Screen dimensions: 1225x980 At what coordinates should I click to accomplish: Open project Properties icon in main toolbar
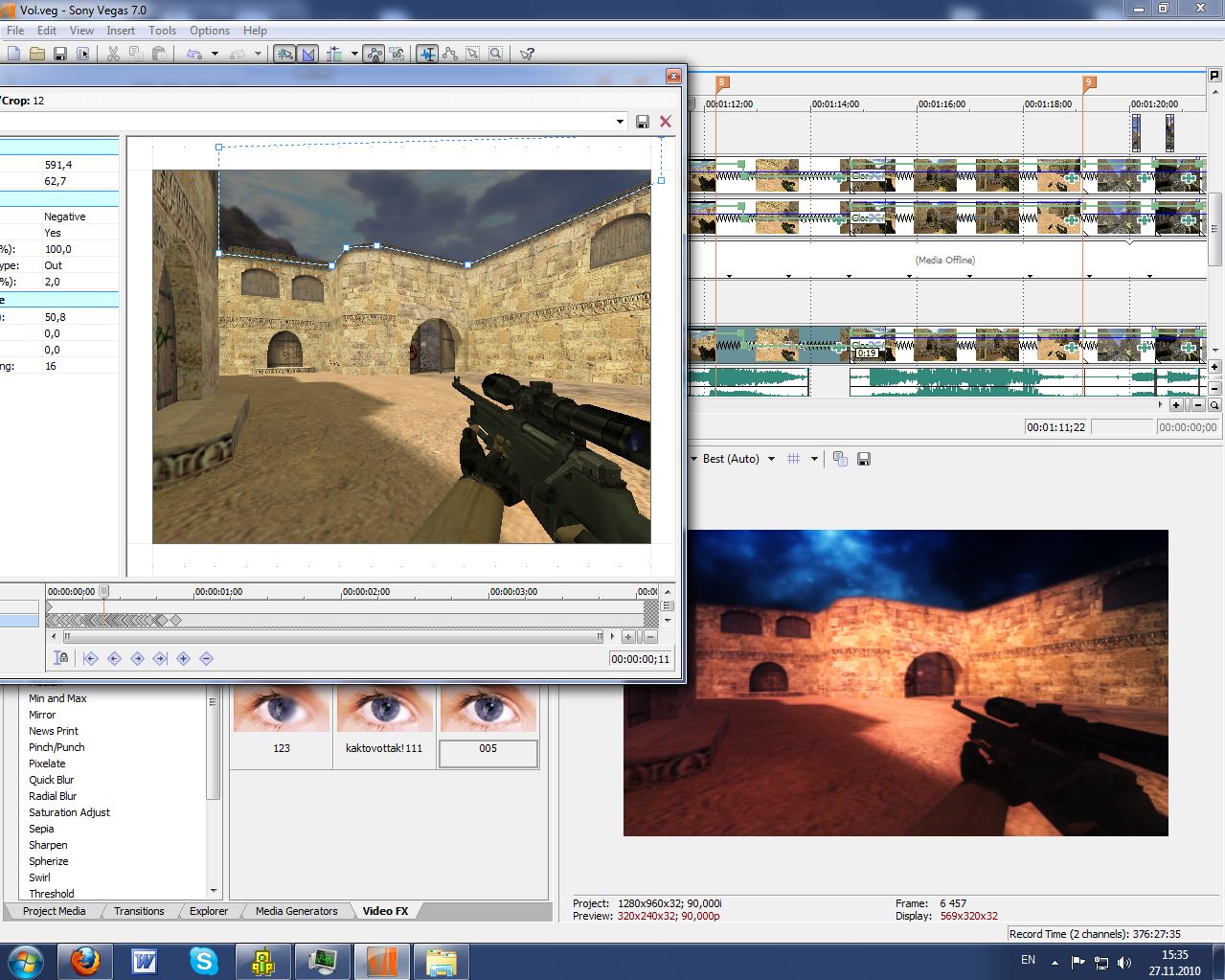coord(82,55)
